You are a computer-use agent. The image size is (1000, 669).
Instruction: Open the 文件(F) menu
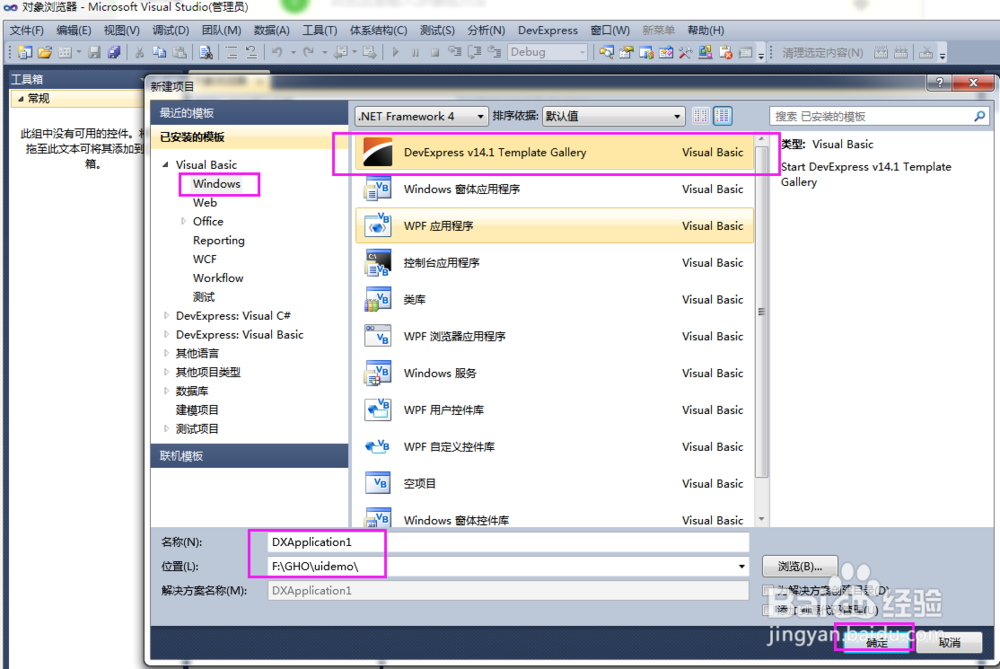[27, 30]
